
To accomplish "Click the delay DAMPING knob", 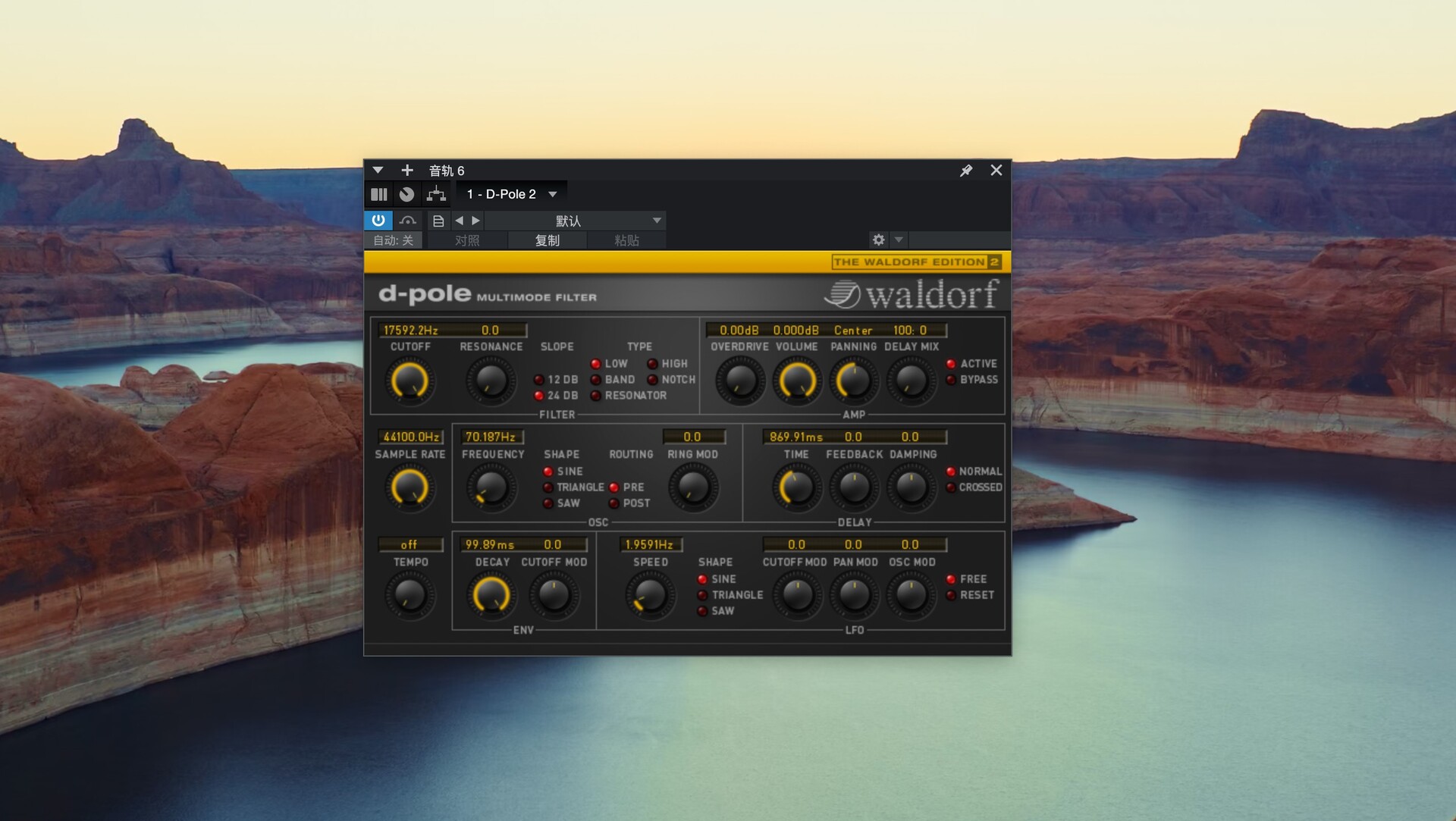I will pyautogui.click(x=911, y=487).
